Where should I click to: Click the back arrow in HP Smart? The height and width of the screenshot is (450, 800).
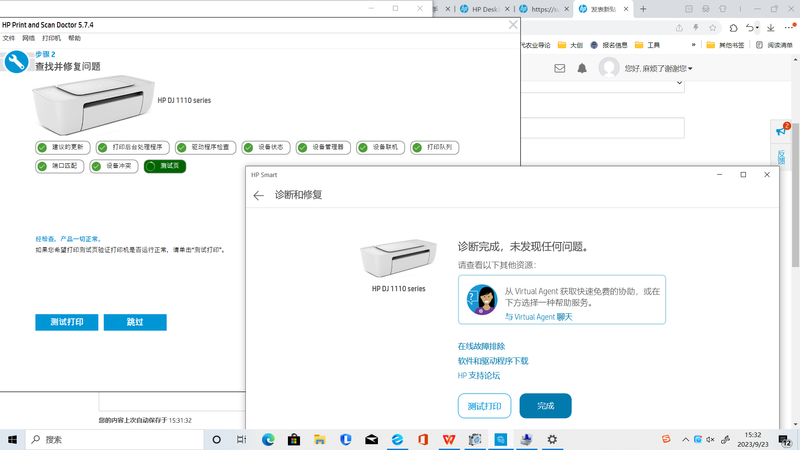(258, 196)
